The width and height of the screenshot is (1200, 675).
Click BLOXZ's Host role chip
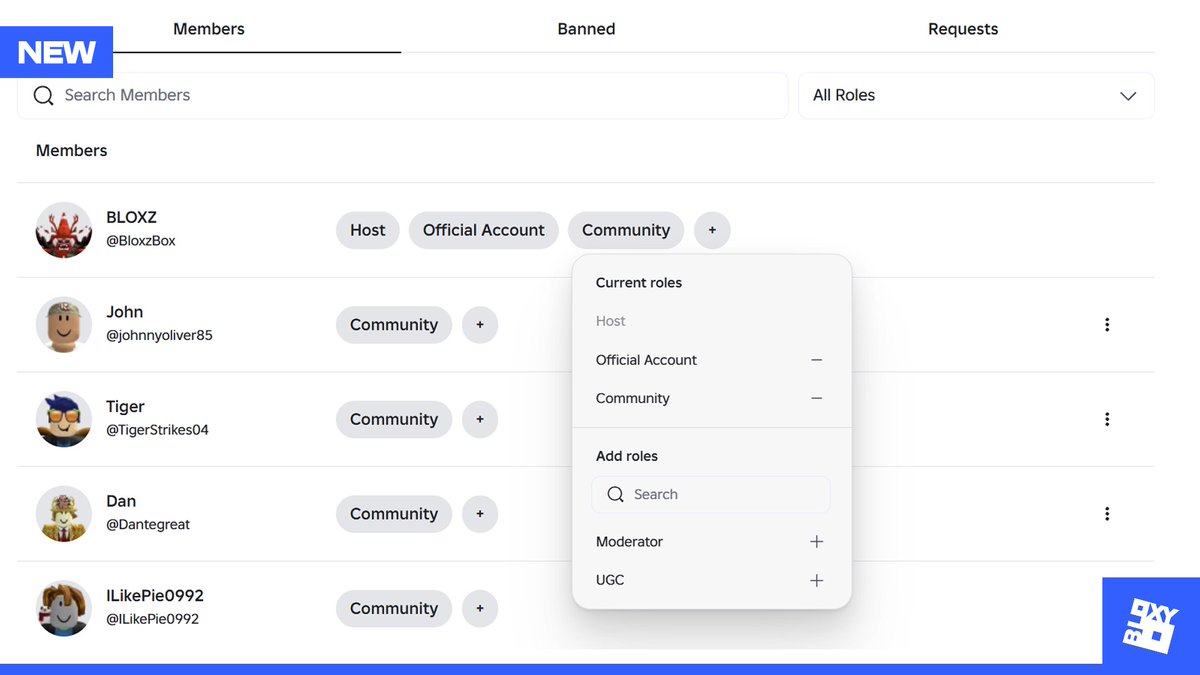368,230
